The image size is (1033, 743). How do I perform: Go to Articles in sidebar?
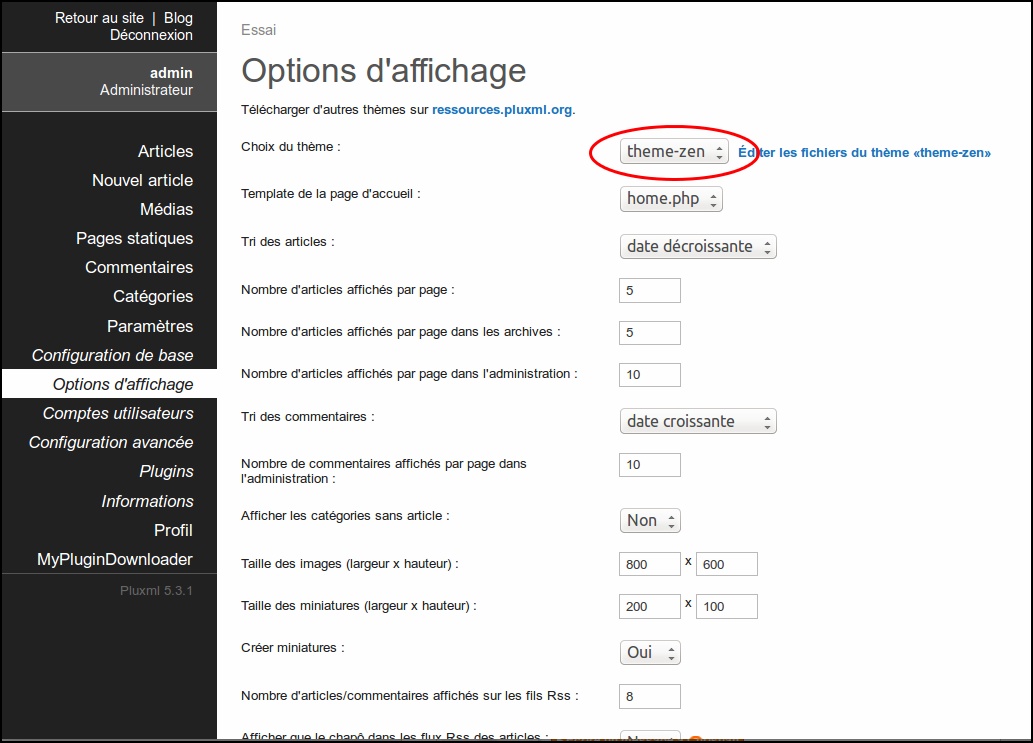(165, 151)
